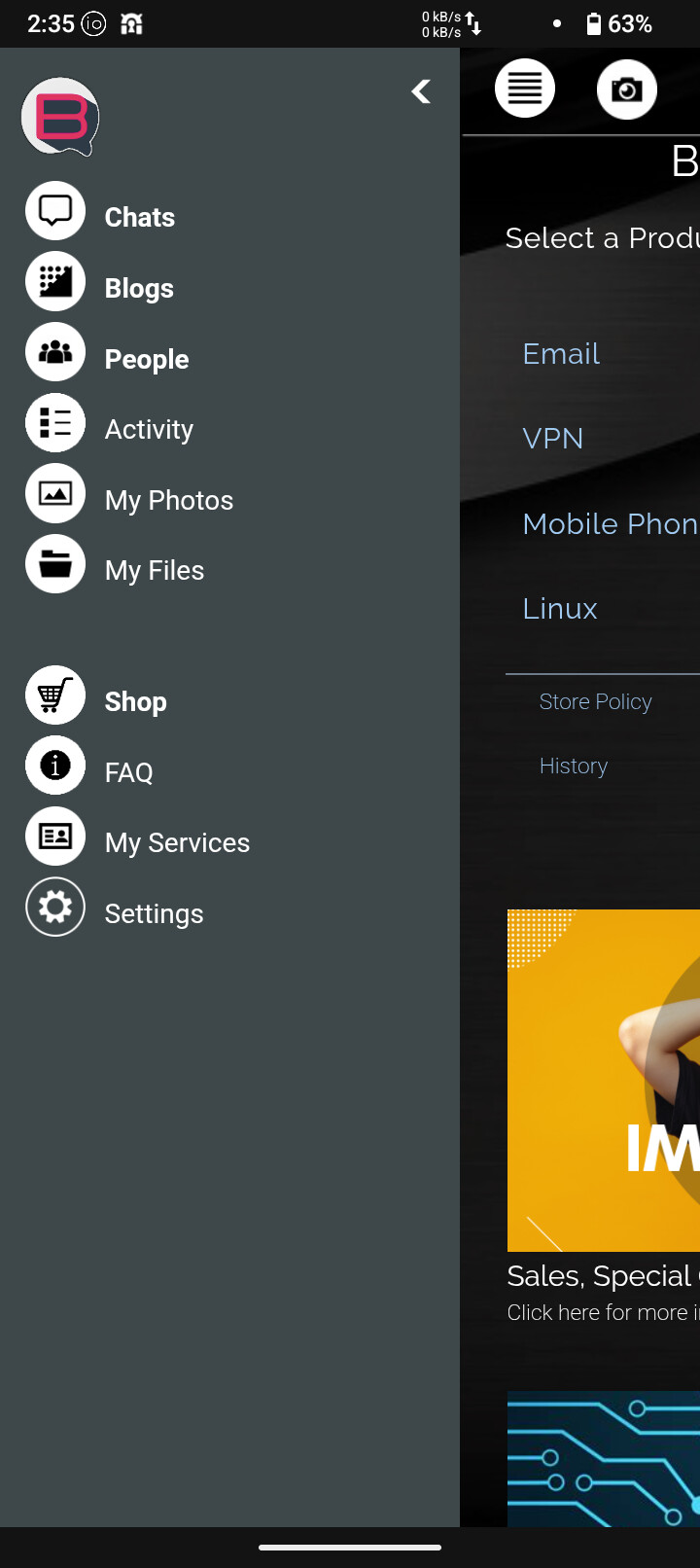This screenshot has height=1568, width=700.
Task: Tap the camera button in top bar
Action: [627, 89]
